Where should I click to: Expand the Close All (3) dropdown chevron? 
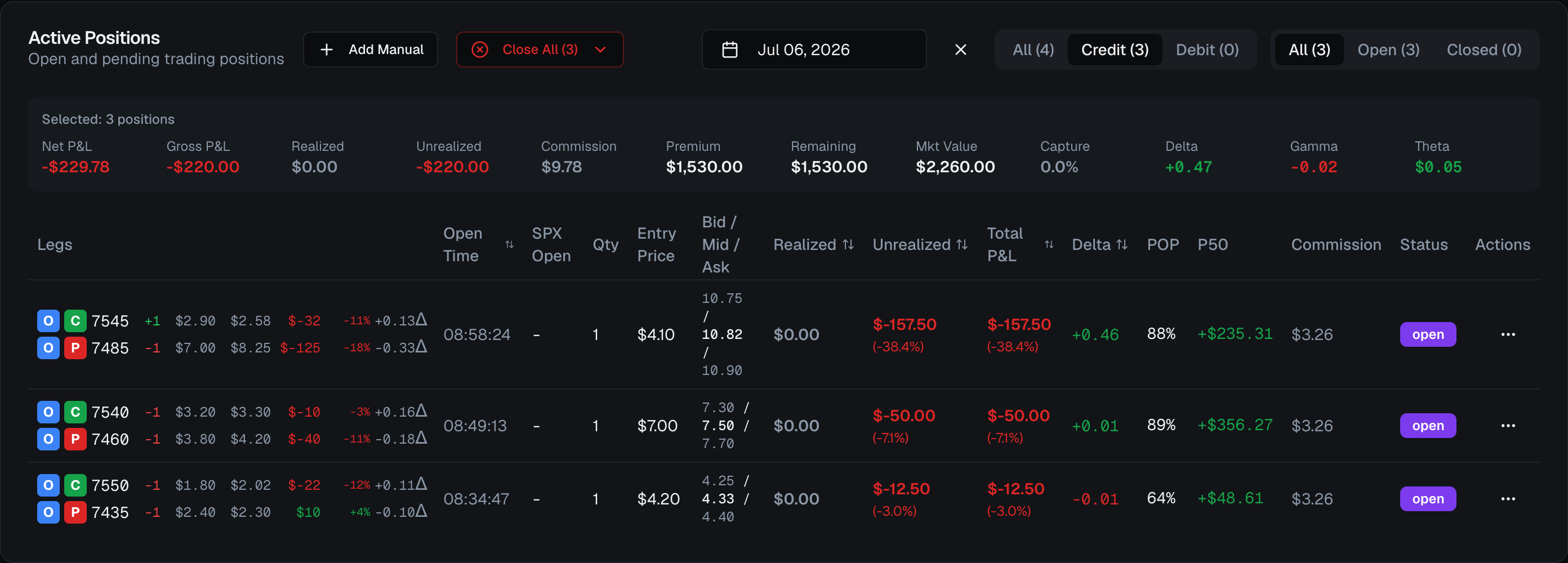600,50
